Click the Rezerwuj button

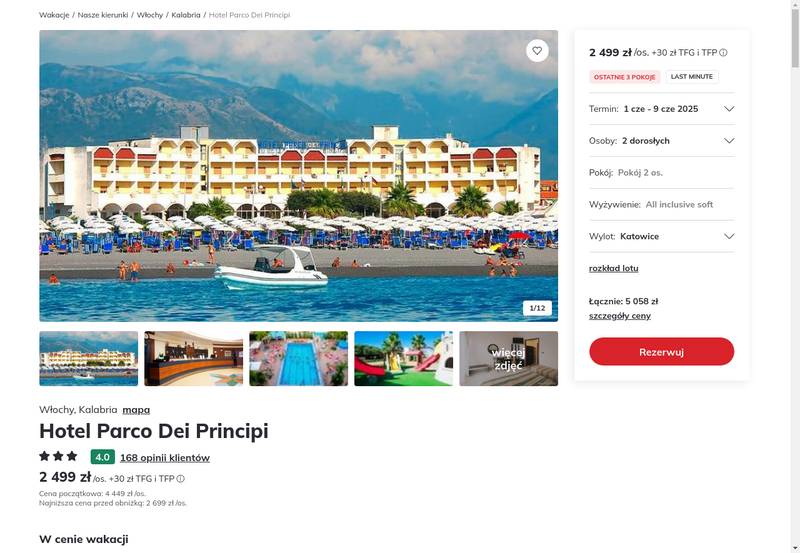point(661,351)
